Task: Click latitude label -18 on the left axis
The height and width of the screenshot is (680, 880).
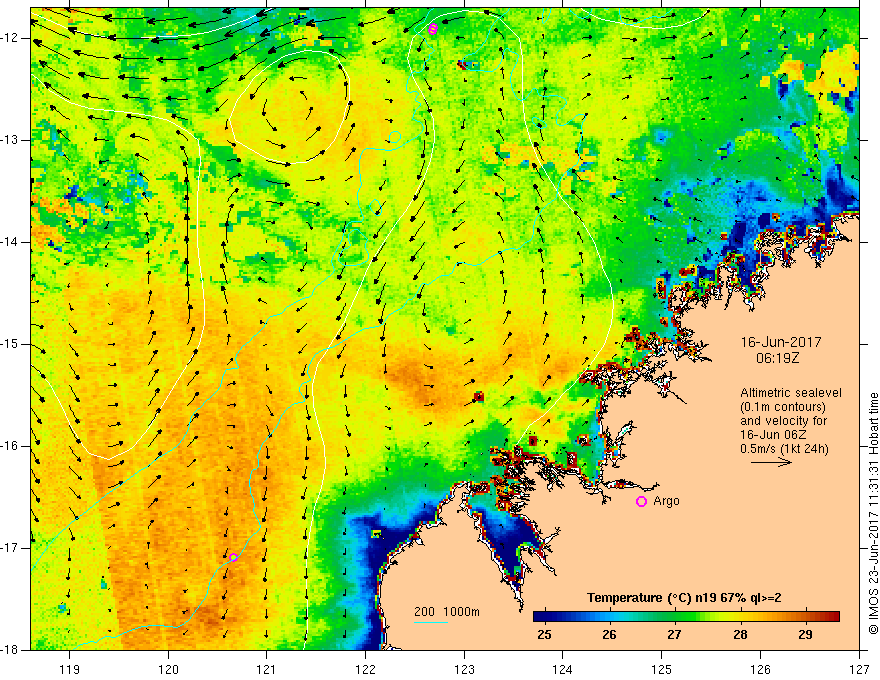Action: (11, 650)
